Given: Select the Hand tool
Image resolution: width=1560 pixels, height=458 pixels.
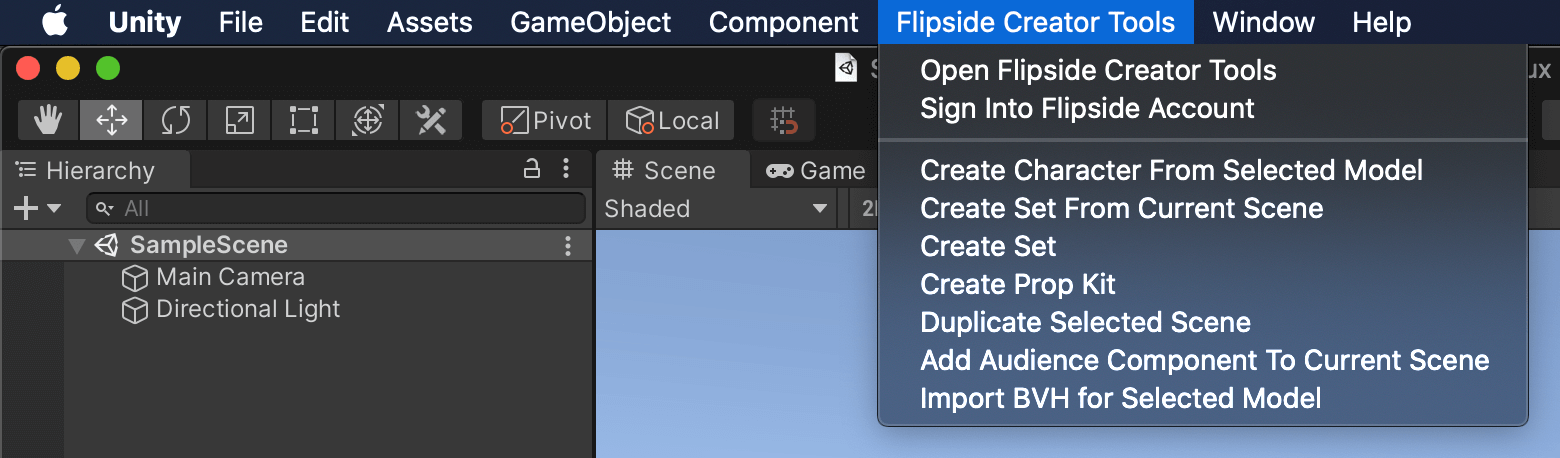Looking at the screenshot, I should coord(48,121).
